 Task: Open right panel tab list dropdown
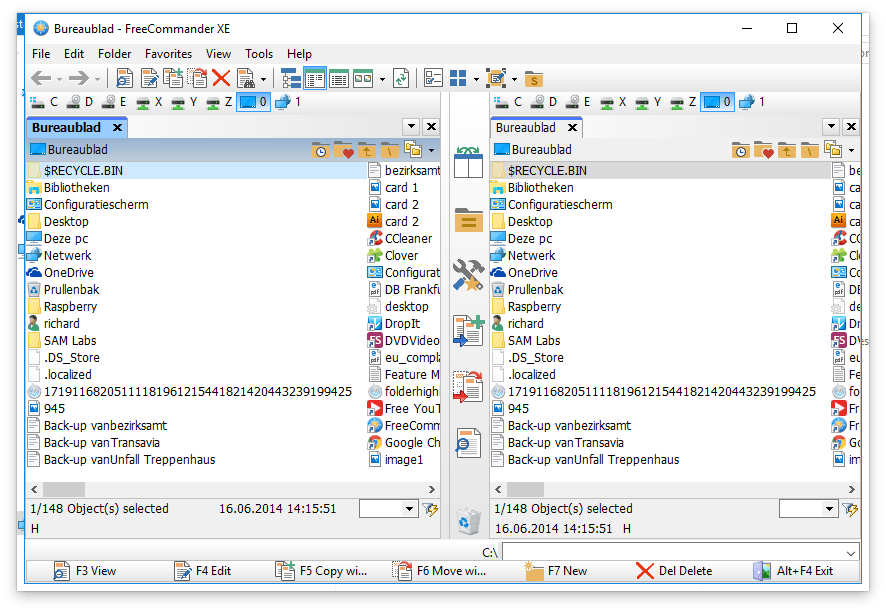[x=831, y=127]
